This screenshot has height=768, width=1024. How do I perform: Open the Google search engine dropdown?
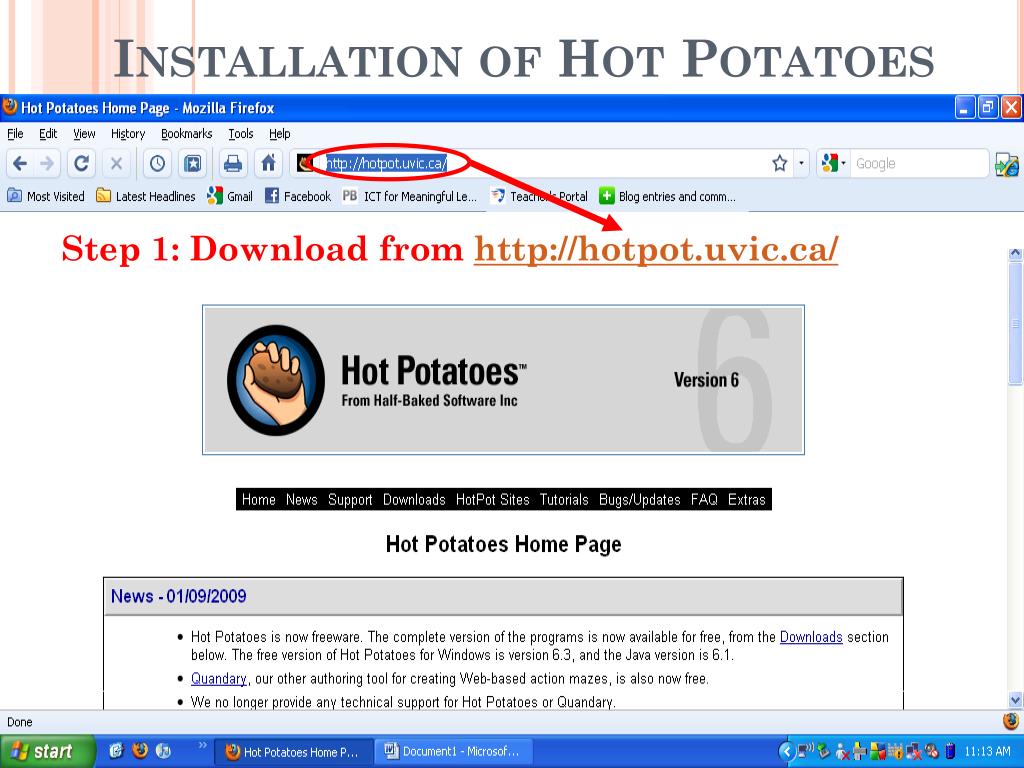click(834, 163)
